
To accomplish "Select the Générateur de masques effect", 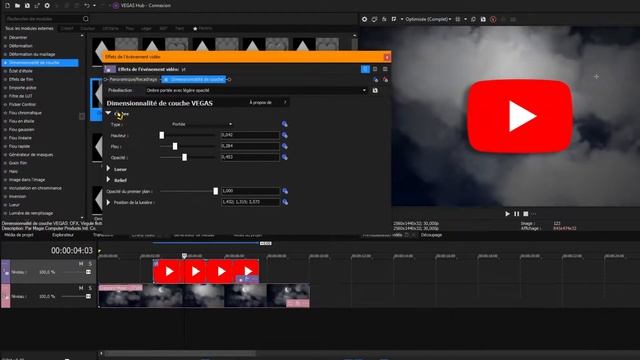I will (x=31, y=155).
